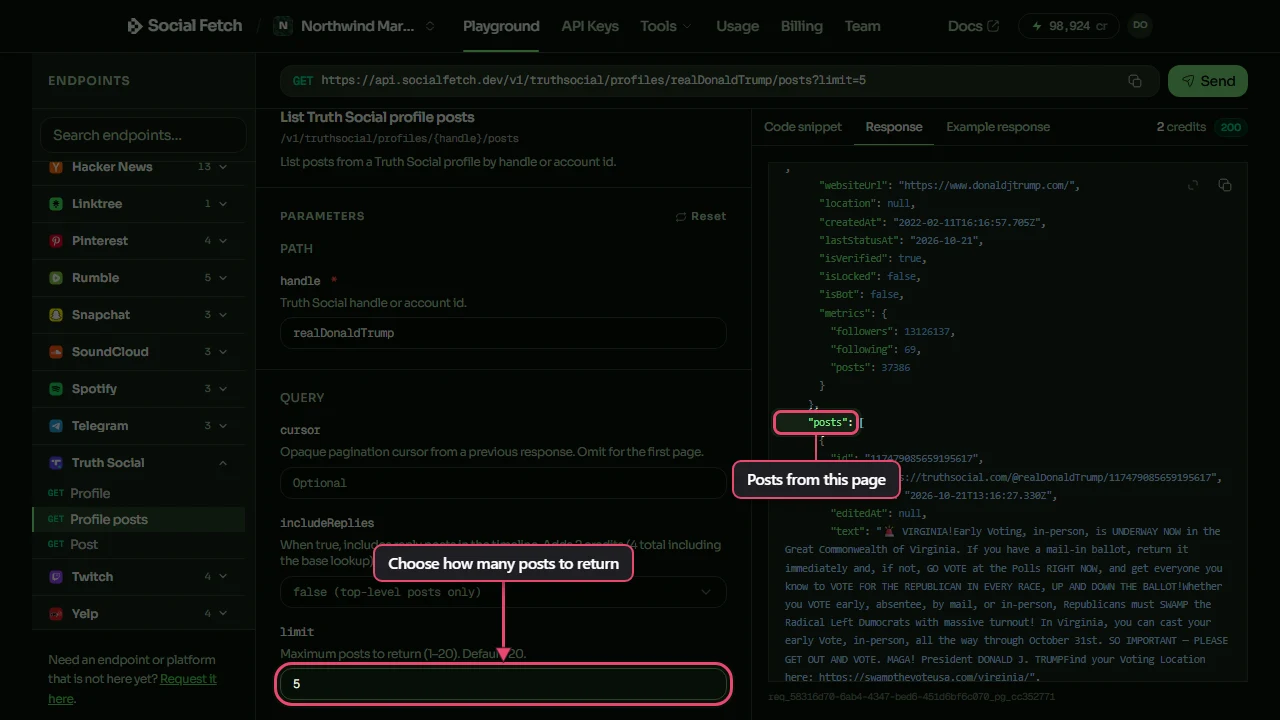Click the limit field showing 5

[503, 684]
